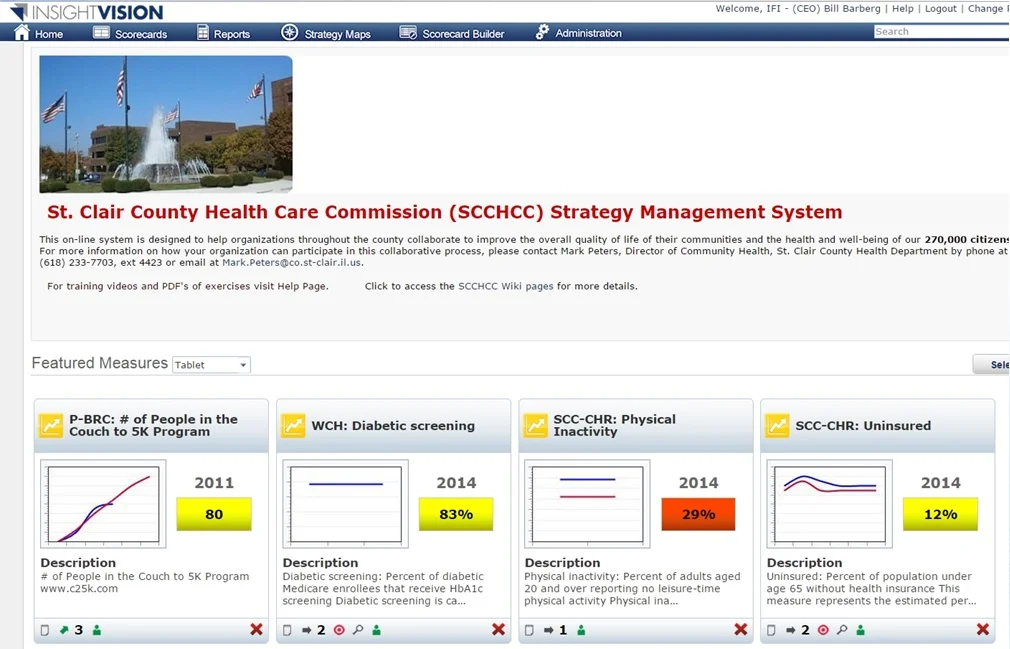Screen dimensions: 1010x649
Task: Open the SCC-CHR: Physical Inactivity title
Action: tap(615, 425)
